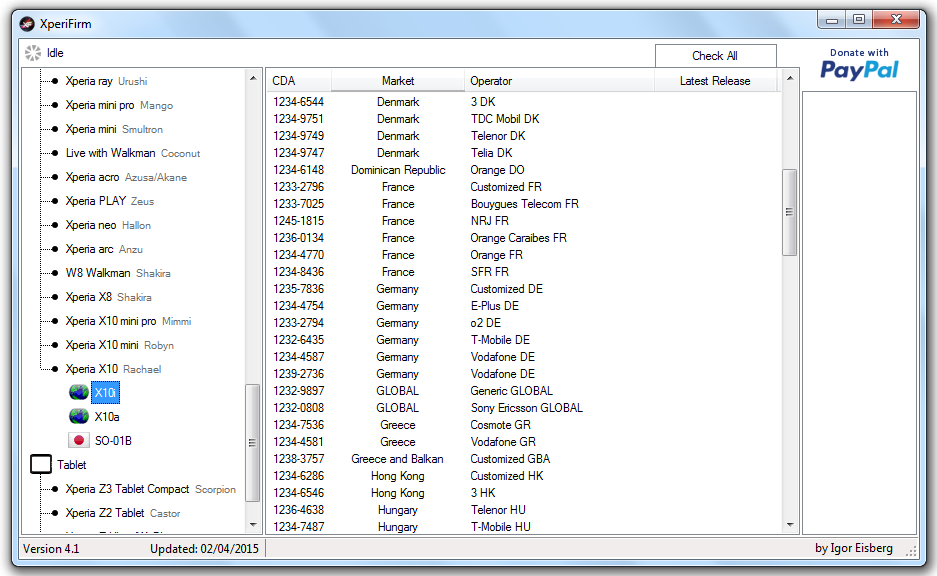Select the E-Plus DE row

(523, 306)
